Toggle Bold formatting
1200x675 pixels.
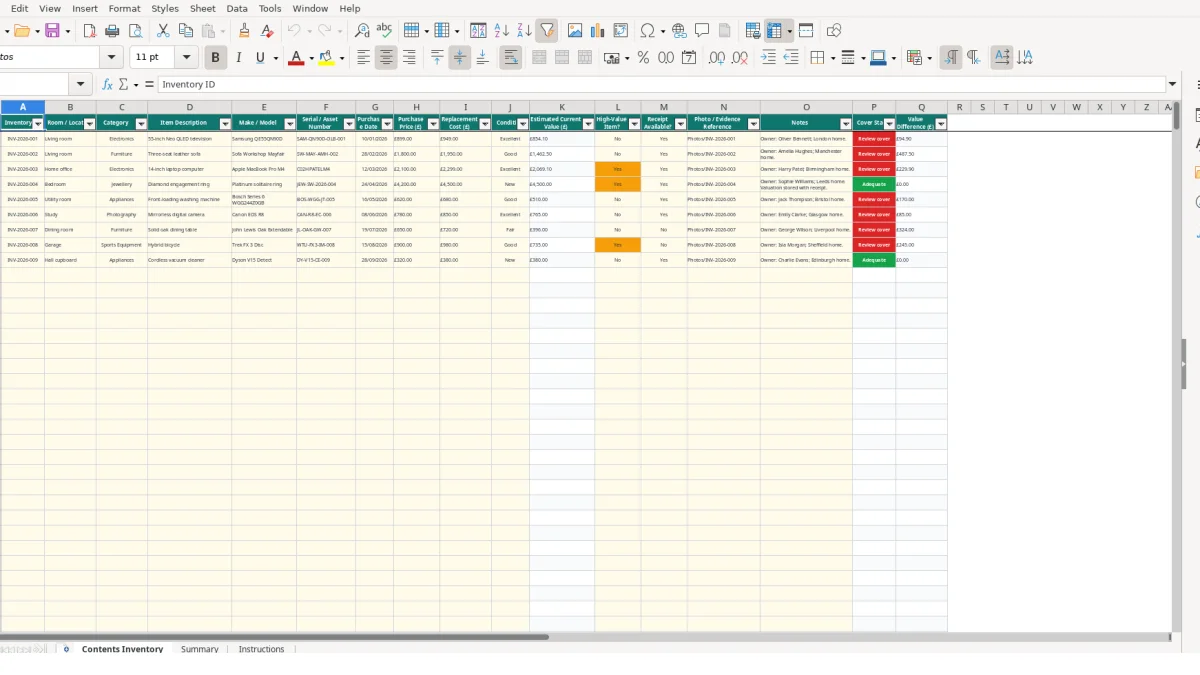coord(214,58)
